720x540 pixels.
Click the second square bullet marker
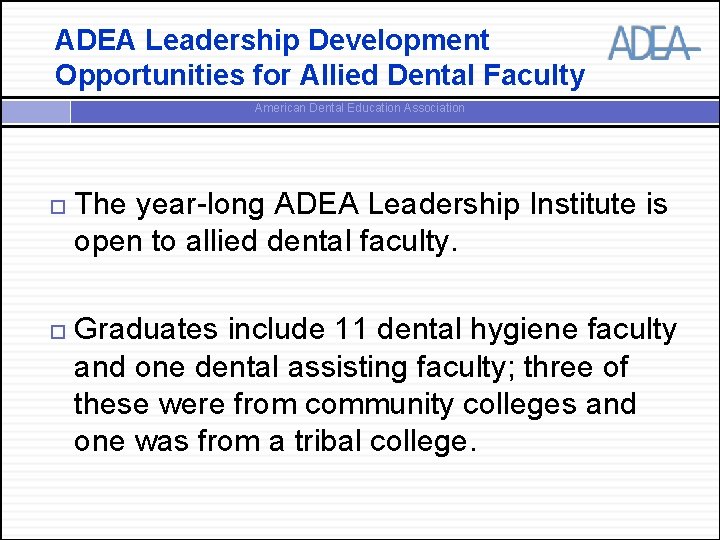(55, 331)
